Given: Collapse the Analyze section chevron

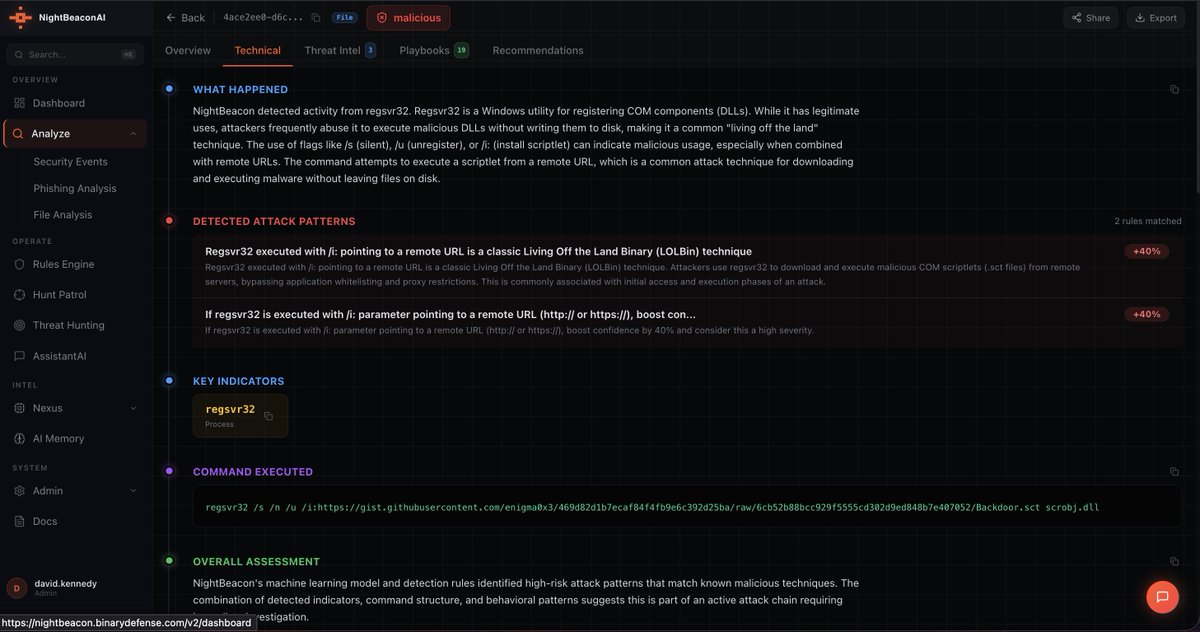Looking at the screenshot, I should coord(134,133).
